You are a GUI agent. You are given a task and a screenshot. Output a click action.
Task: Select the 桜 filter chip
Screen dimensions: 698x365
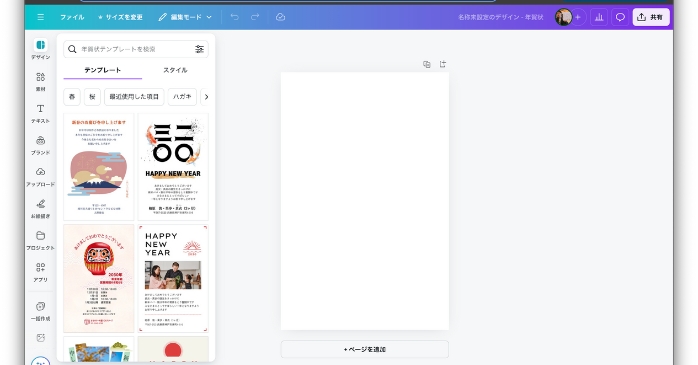tap(92, 97)
